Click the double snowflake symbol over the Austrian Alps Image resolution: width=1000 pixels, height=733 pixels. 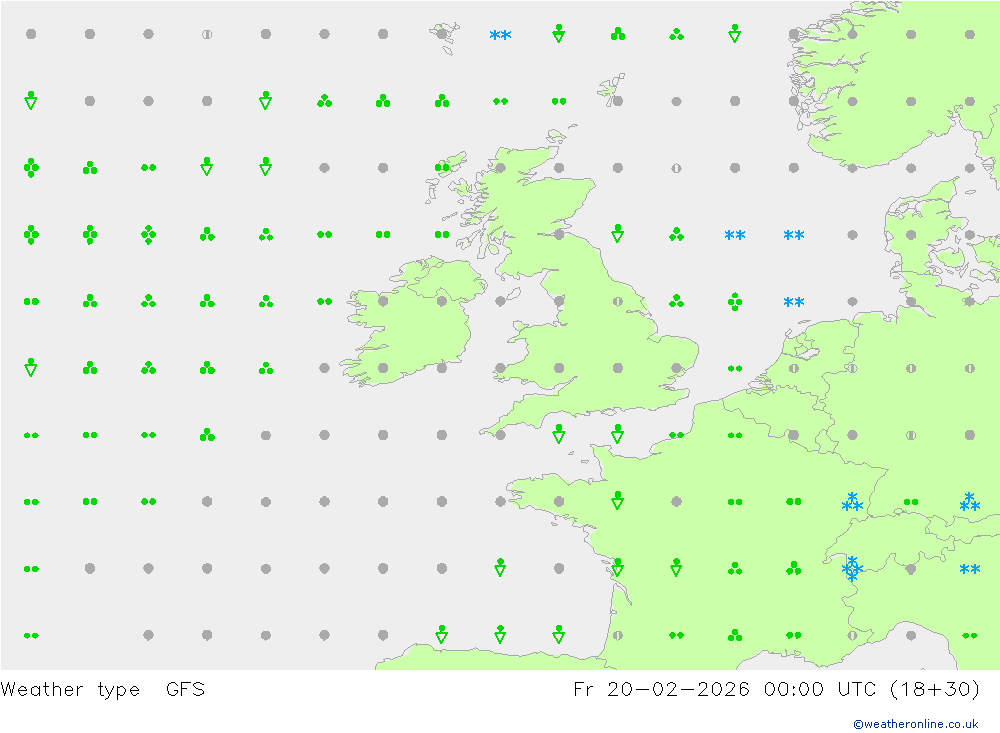969,569
